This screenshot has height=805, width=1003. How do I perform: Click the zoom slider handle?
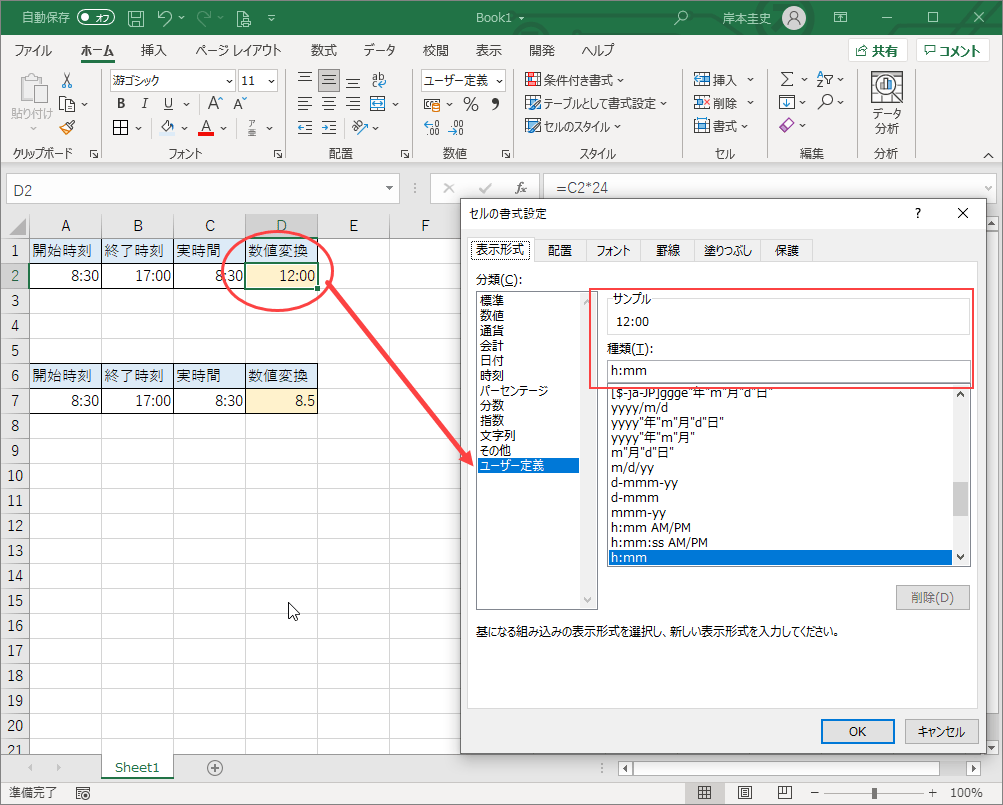pyautogui.click(x=874, y=793)
